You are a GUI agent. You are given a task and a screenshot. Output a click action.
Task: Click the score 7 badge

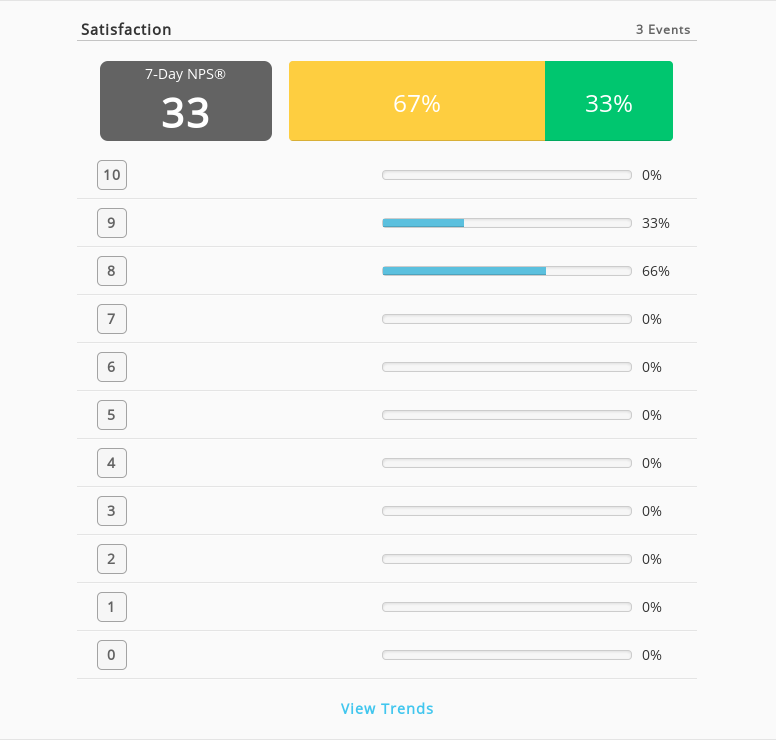(x=112, y=319)
